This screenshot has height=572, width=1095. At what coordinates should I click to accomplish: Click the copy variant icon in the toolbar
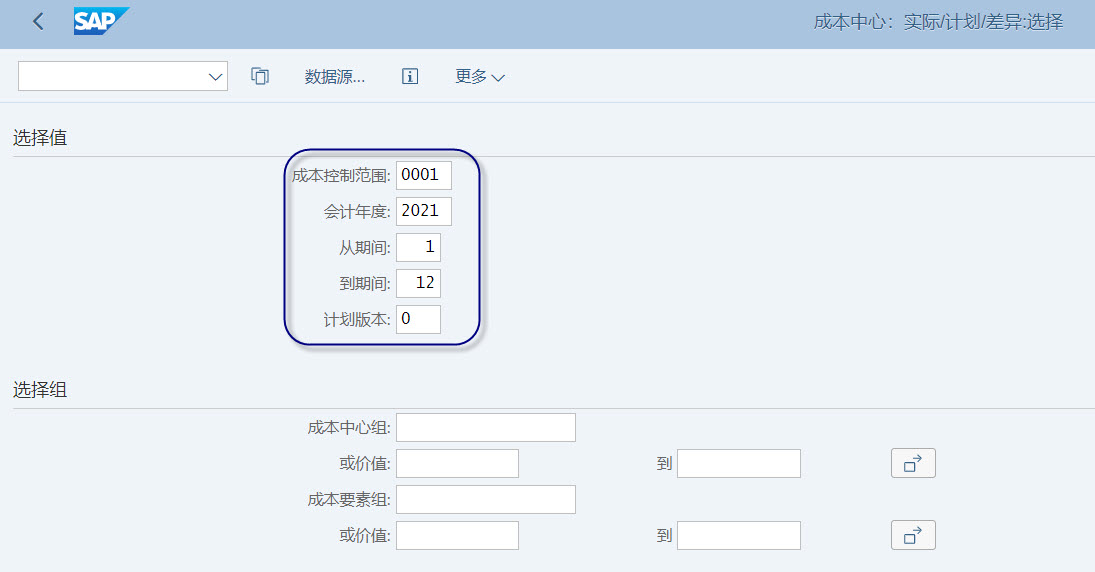click(x=260, y=76)
